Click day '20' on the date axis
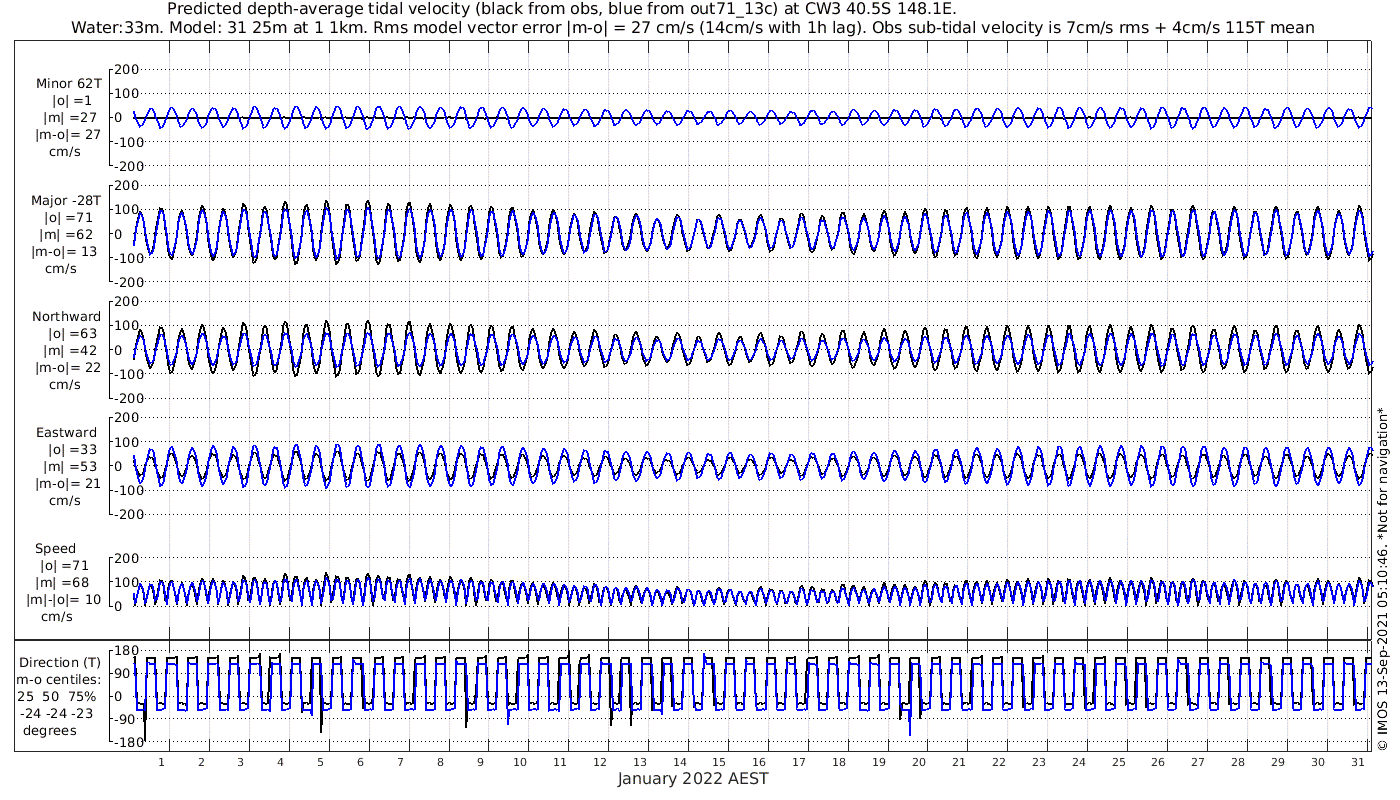Image resolution: width=1400 pixels, height=800 pixels. [x=919, y=762]
